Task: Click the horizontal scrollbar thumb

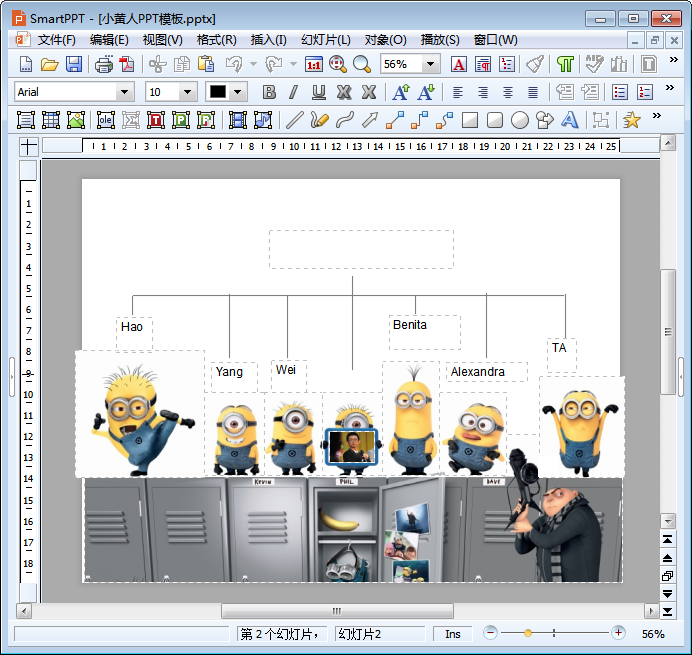Action: point(337,611)
